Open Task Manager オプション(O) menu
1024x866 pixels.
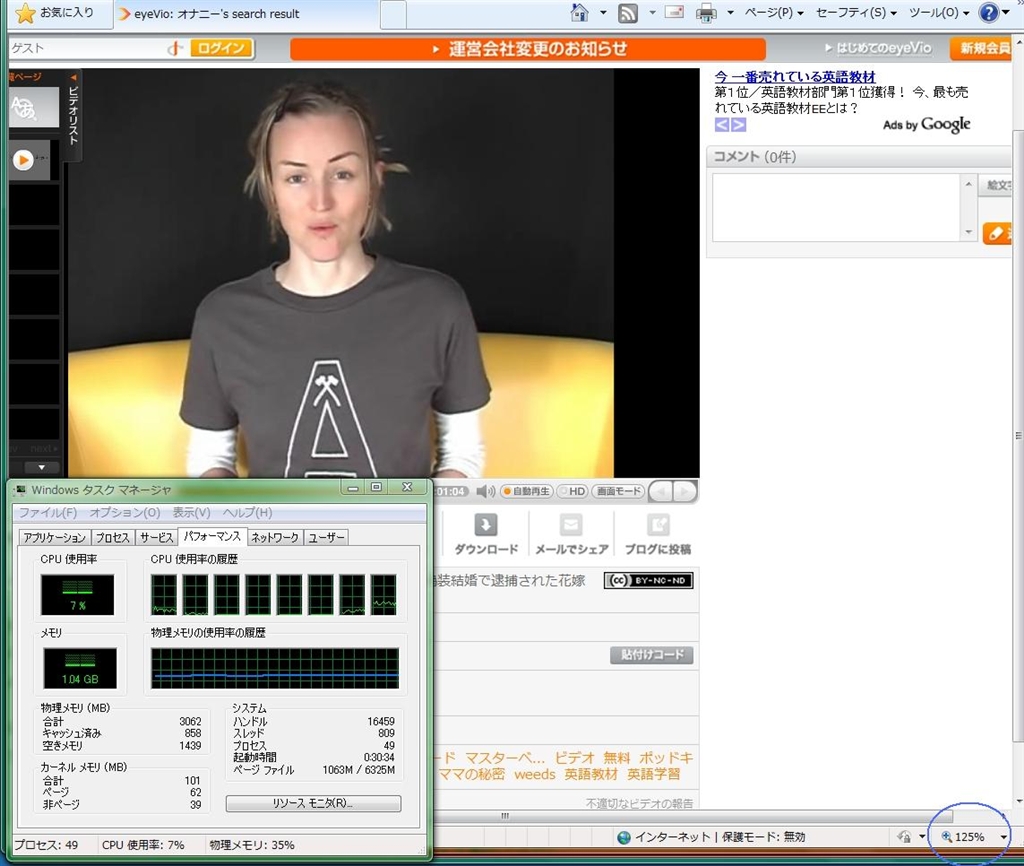pos(125,513)
